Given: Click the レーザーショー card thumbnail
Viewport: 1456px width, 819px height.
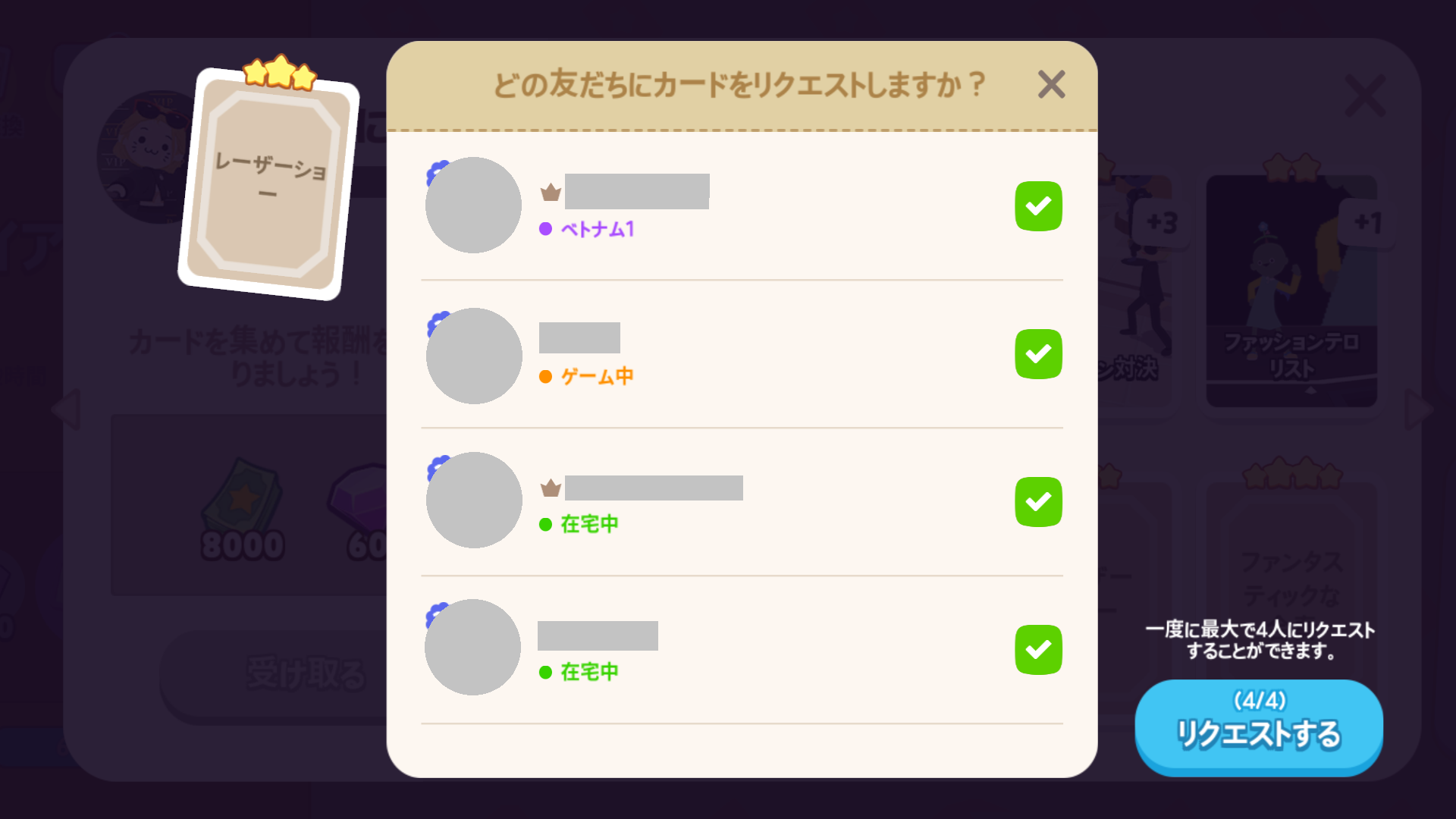Looking at the screenshot, I should click(268, 184).
